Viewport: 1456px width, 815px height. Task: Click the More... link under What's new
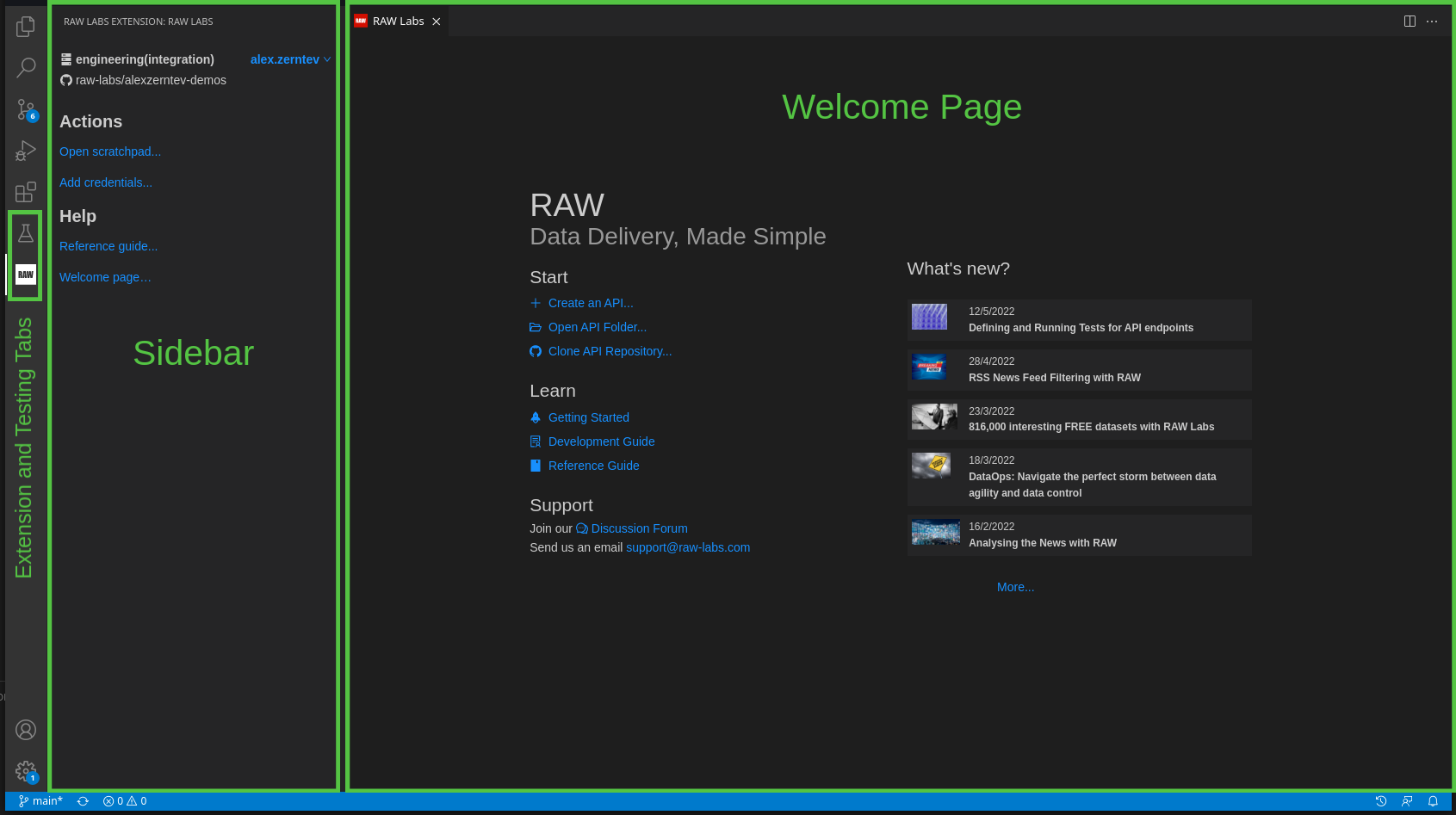(1016, 587)
